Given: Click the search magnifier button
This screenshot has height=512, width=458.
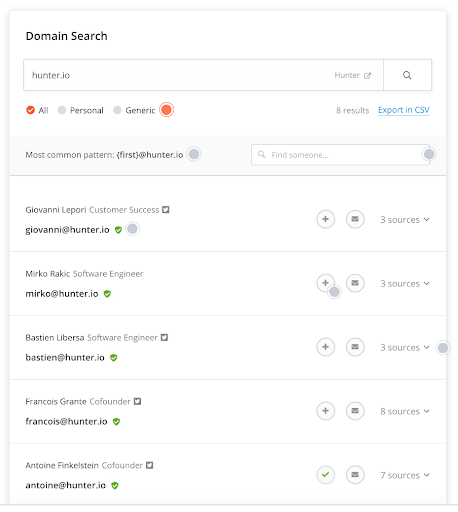Looking at the screenshot, I should pos(407,75).
